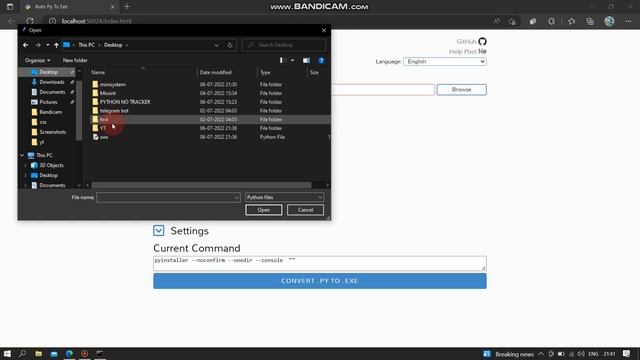The image size is (640, 360).
Task: Open the Help Post link
Action: [463, 51]
